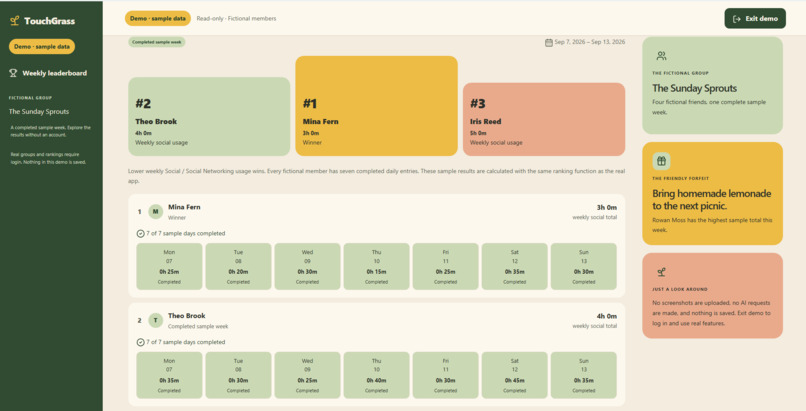This screenshot has height=411, width=806.
Task: Click Theo Brook's Mon 07 day tile
Action: point(169,375)
